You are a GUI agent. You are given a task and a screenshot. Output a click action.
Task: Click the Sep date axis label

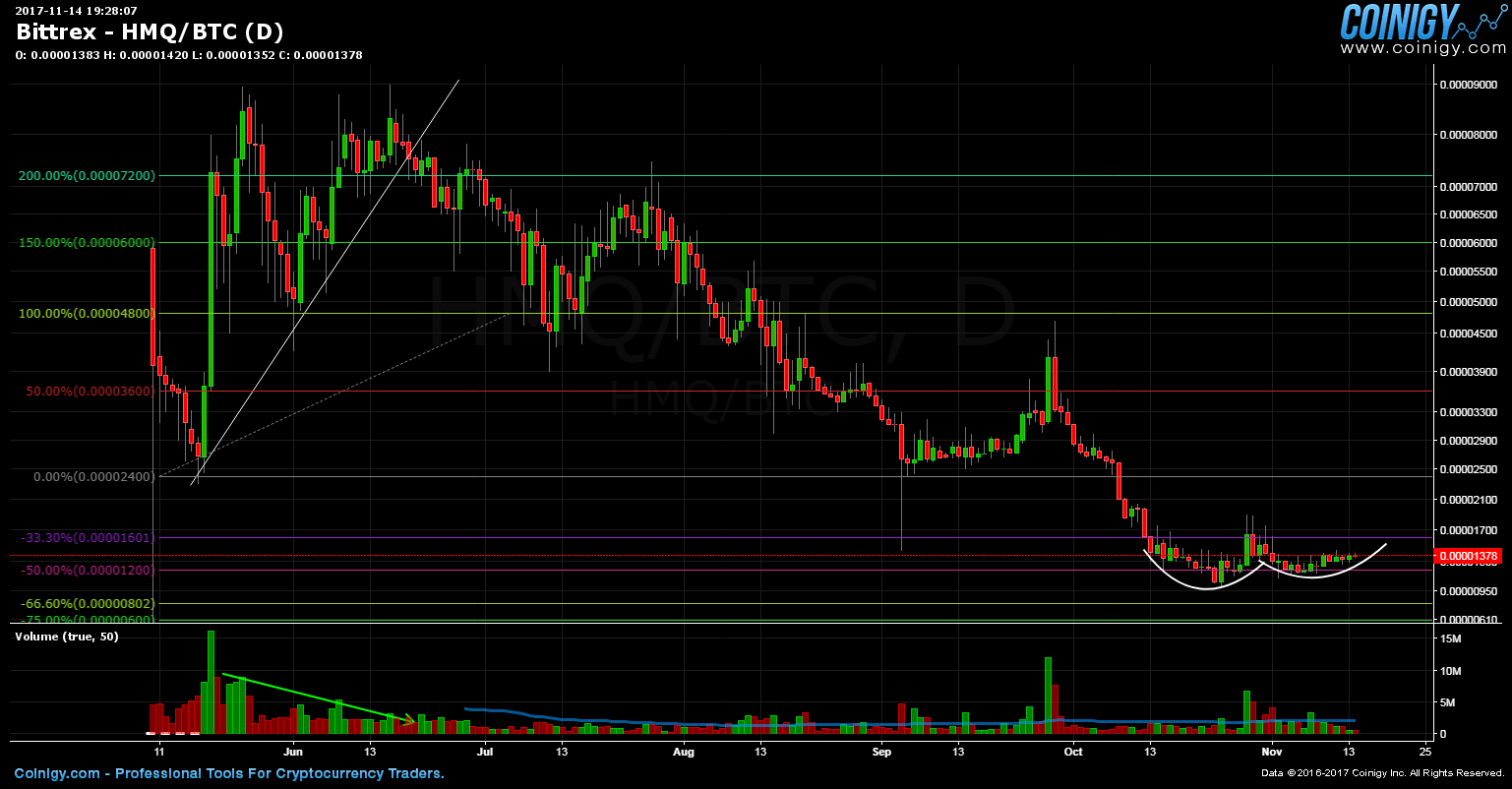tap(881, 752)
